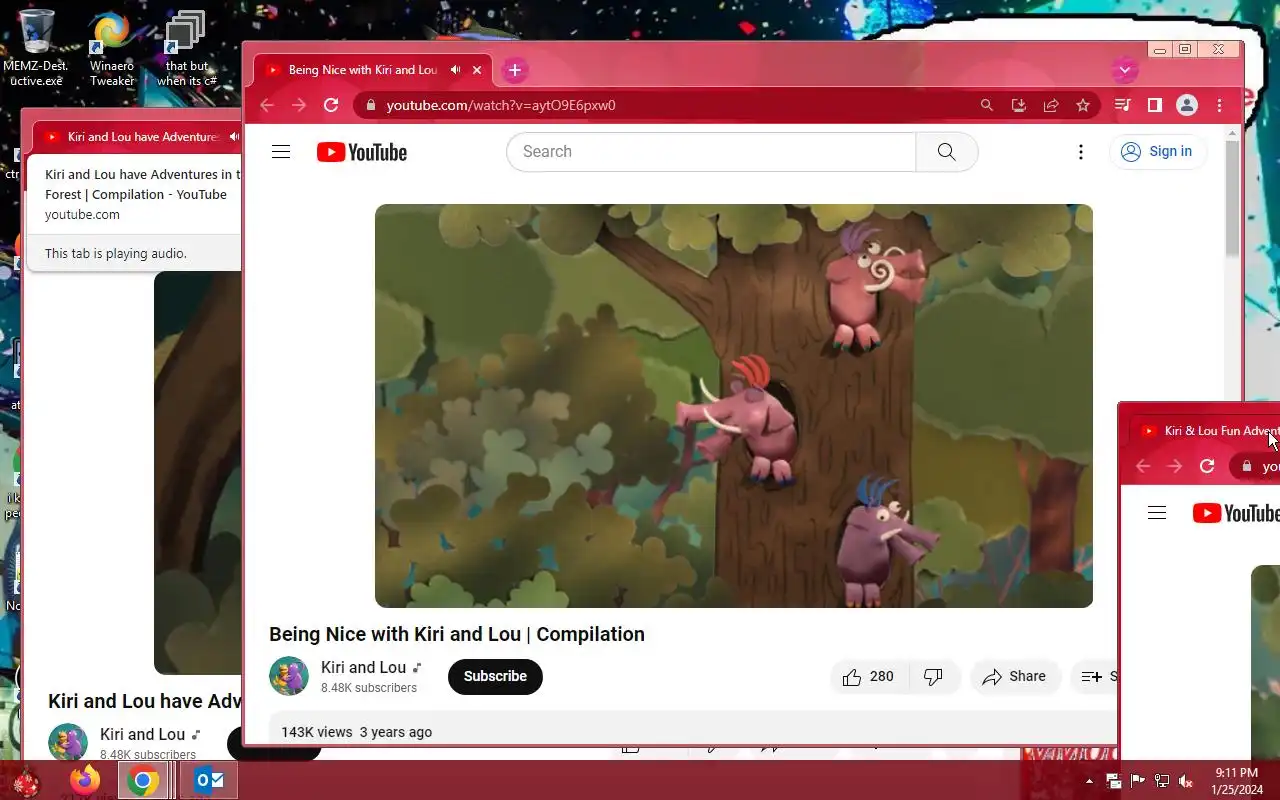Reload the page in the right background window
This screenshot has height=800, width=1280.
coord(1207,466)
